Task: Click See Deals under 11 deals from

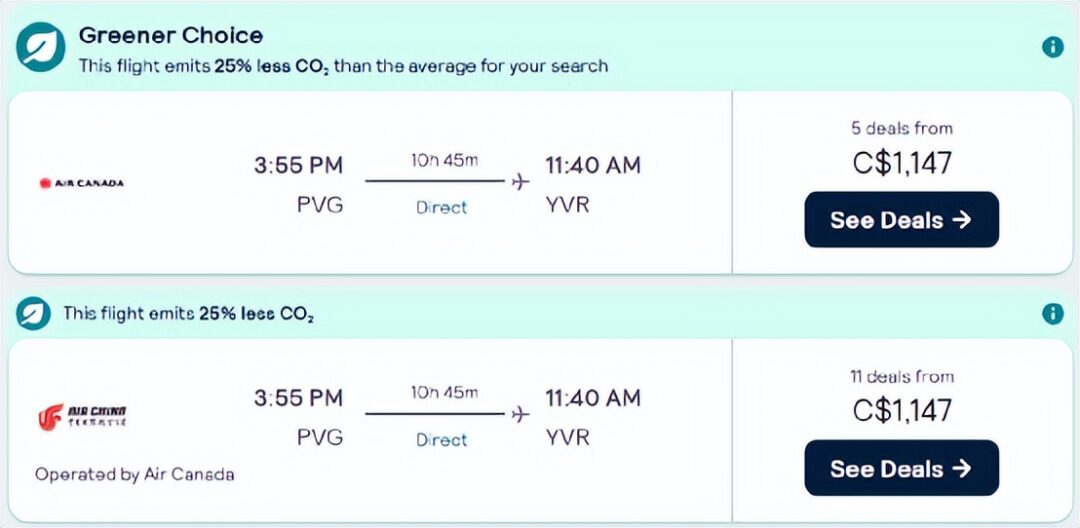Action: coord(901,468)
